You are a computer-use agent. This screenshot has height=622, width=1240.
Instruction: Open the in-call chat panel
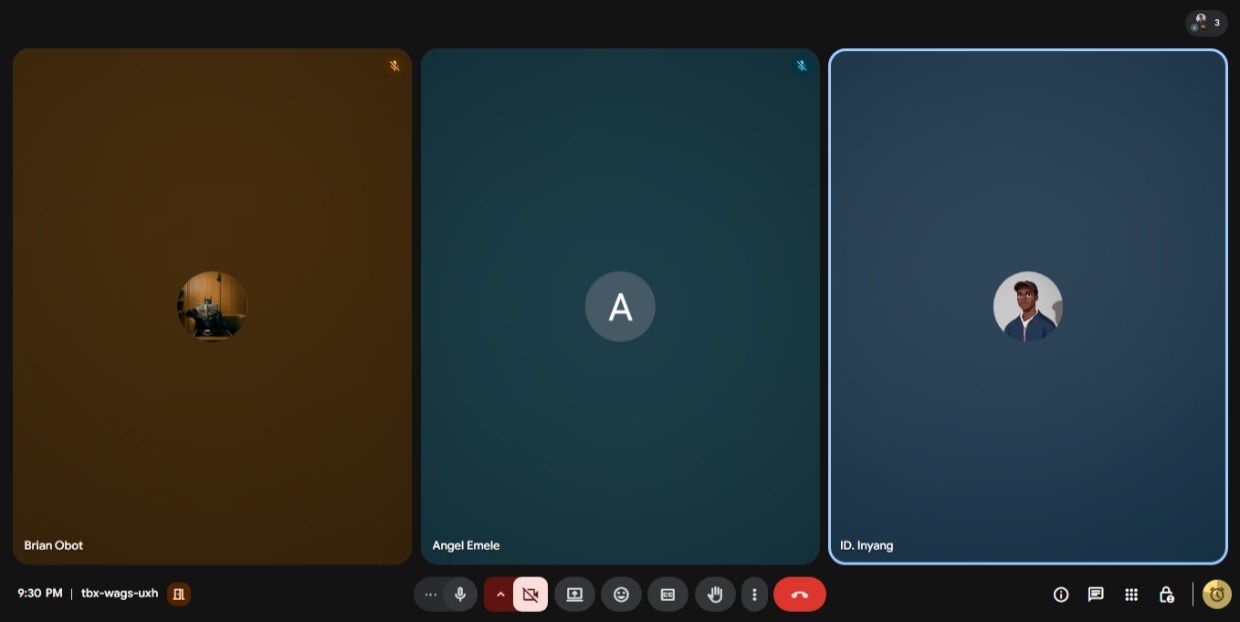pos(1096,594)
